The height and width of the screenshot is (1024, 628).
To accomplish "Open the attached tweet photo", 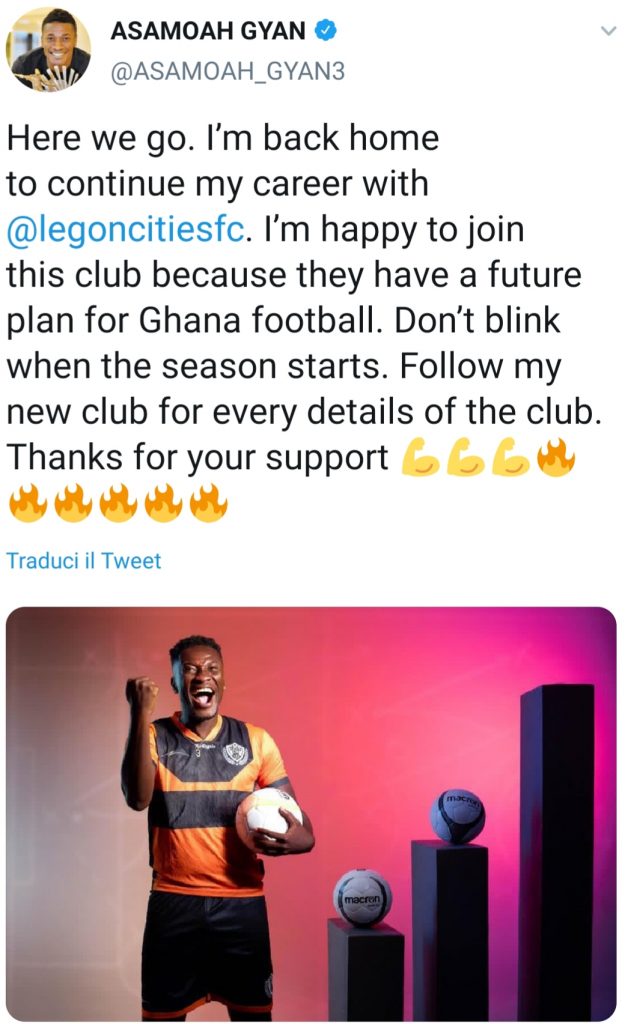I will pyautogui.click(x=311, y=813).
